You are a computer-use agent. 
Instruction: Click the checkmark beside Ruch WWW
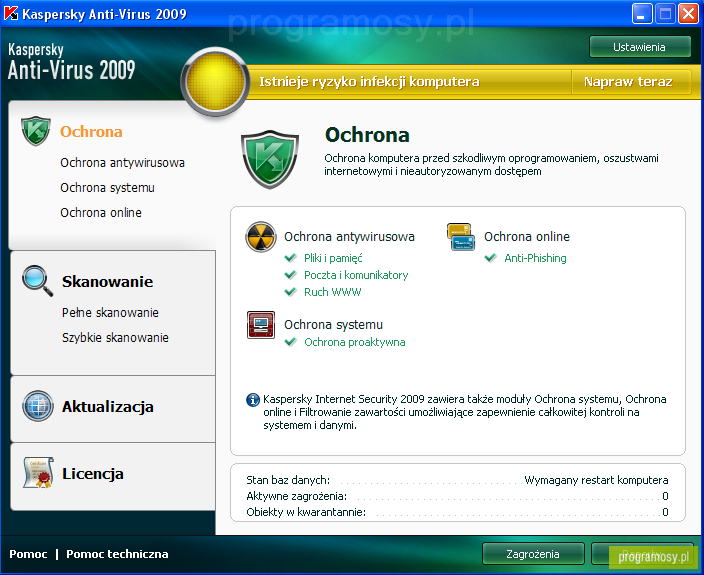pyautogui.click(x=290, y=292)
